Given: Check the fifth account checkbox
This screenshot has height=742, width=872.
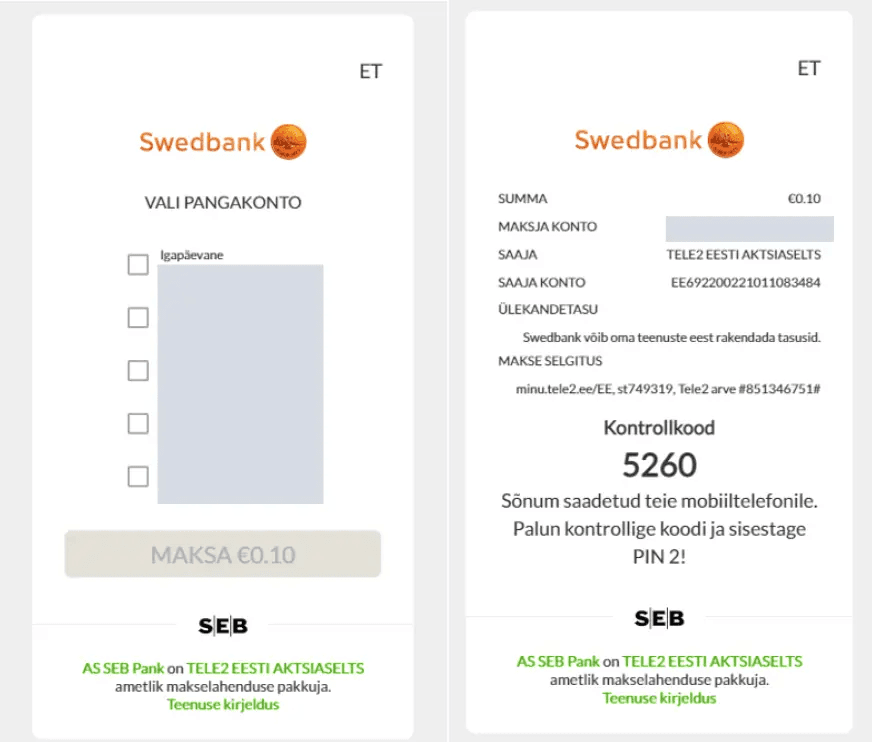Looking at the screenshot, I should tap(138, 476).
